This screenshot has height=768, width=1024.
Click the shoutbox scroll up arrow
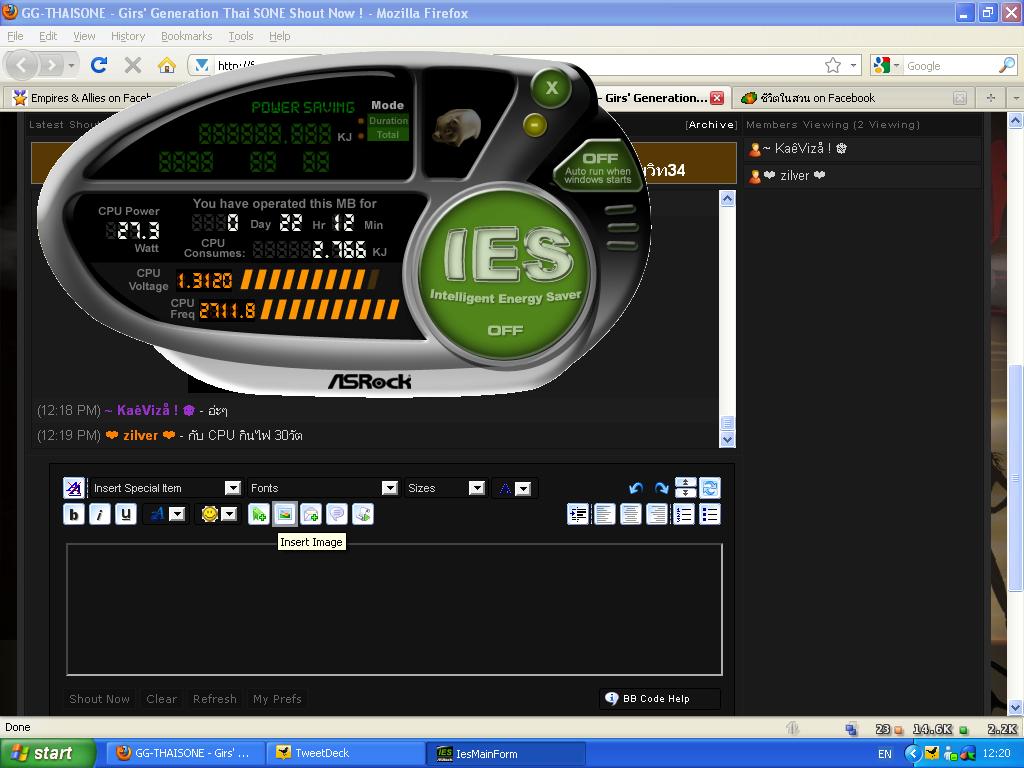tap(728, 199)
